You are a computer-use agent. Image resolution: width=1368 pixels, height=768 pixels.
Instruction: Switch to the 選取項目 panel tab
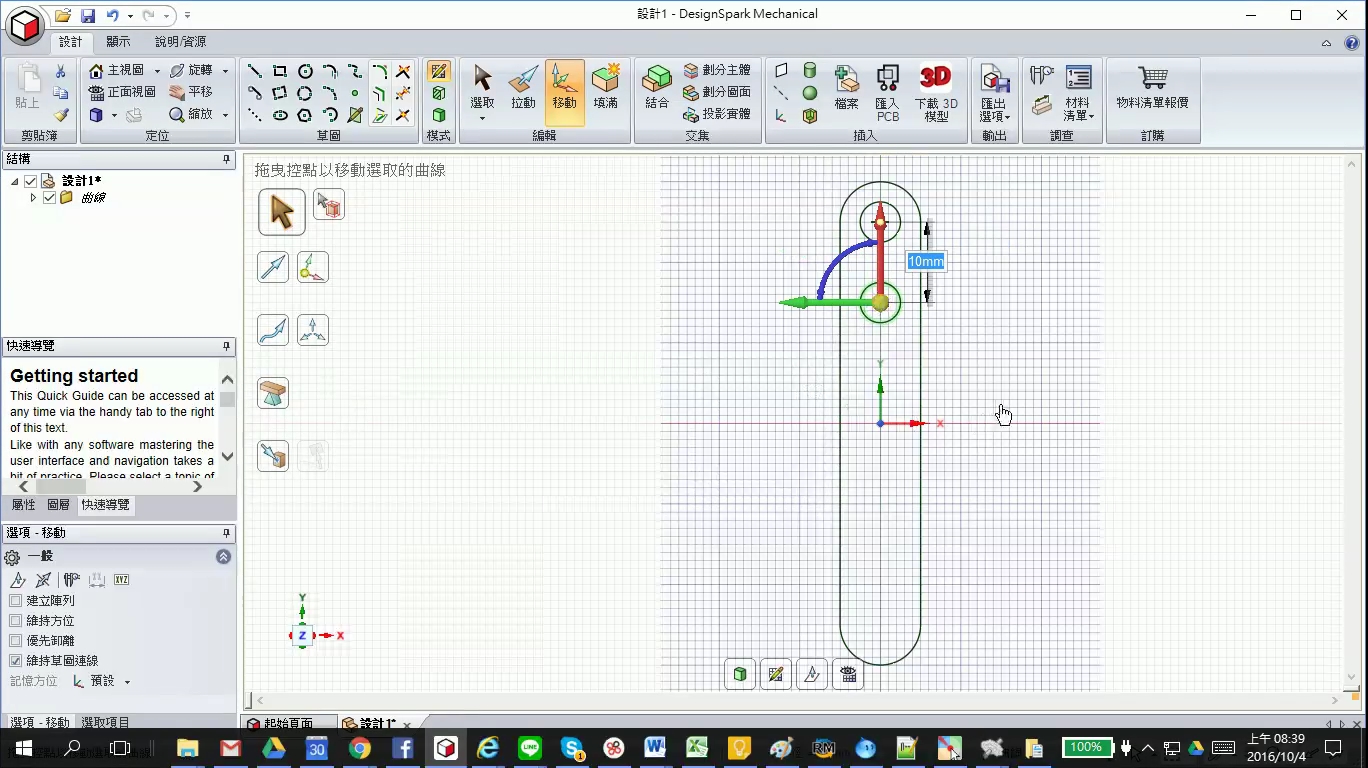[105, 722]
